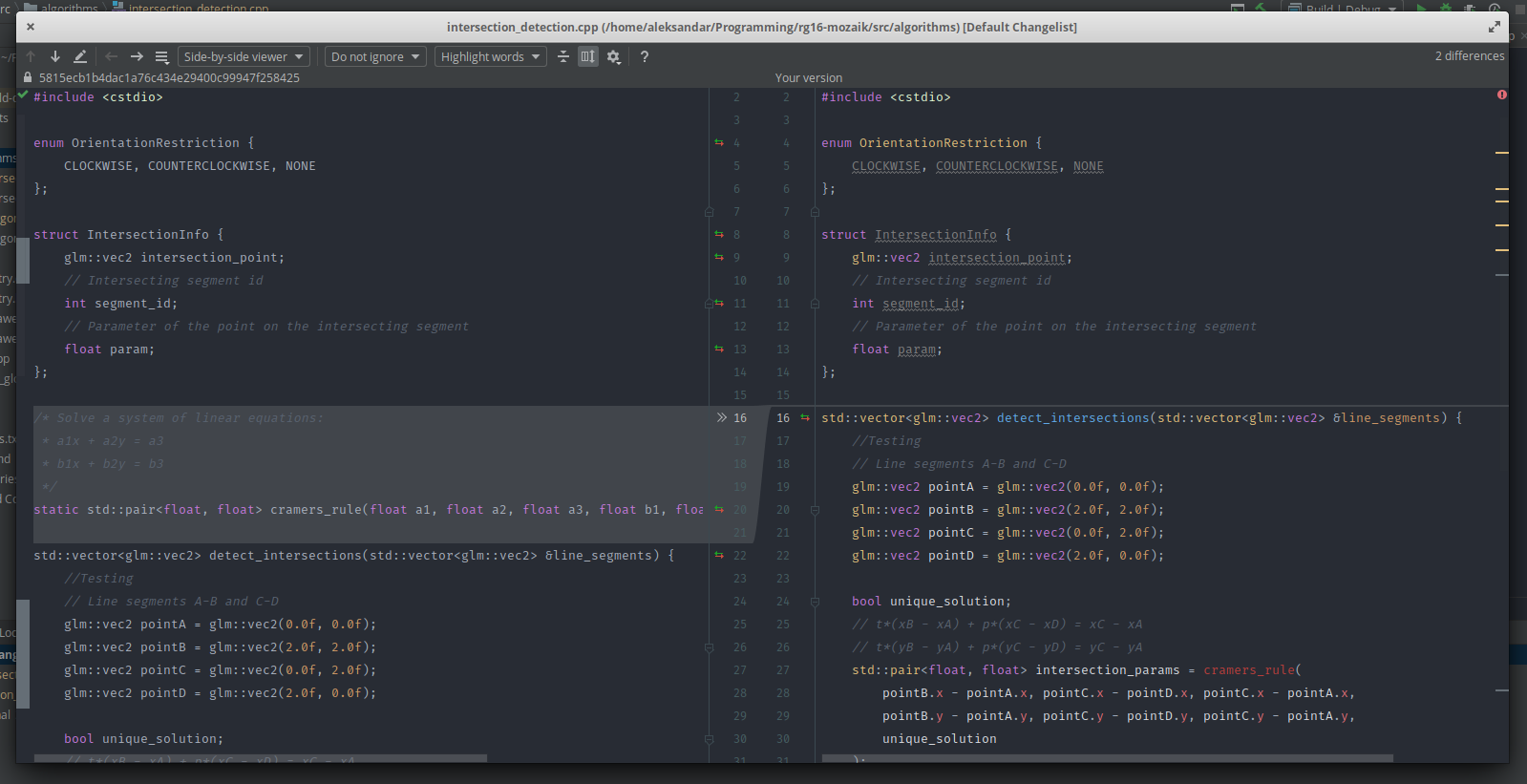The height and width of the screenshot is (784, 1527).
Task: Click cramers_rule call in right pane
Action: [x=1248, y=670]
